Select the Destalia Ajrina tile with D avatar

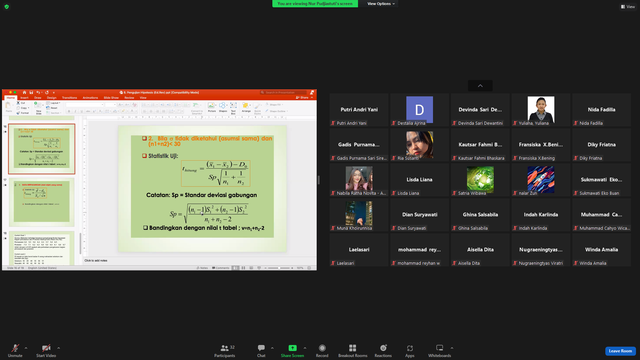click(419, 110)
